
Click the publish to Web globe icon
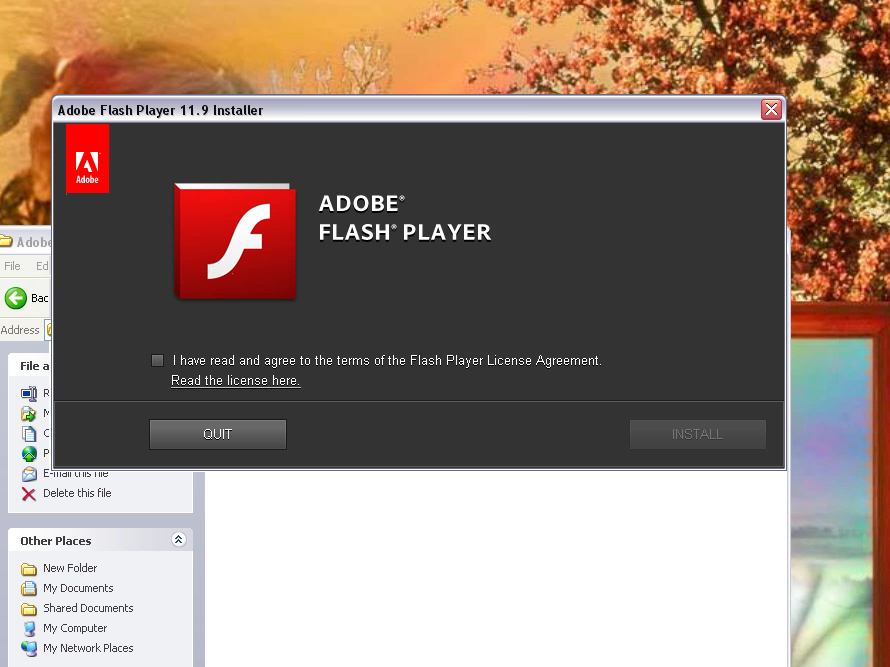(x=29, y=454)
